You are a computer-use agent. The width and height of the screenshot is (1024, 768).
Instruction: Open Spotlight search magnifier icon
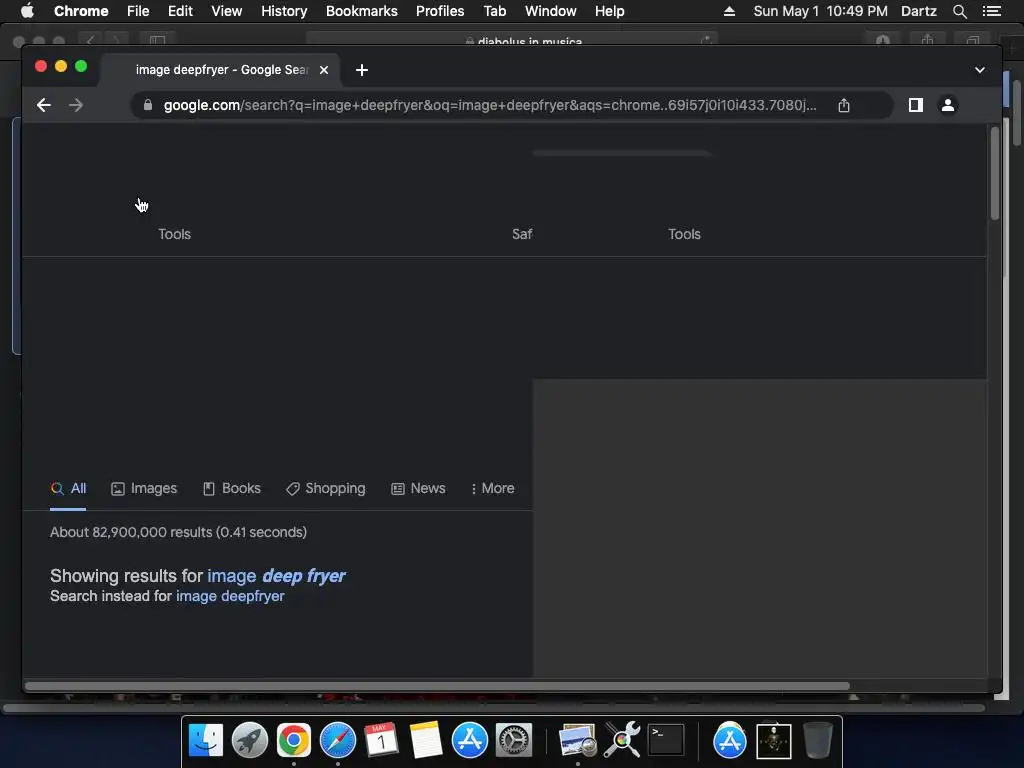tap(959, 11)
